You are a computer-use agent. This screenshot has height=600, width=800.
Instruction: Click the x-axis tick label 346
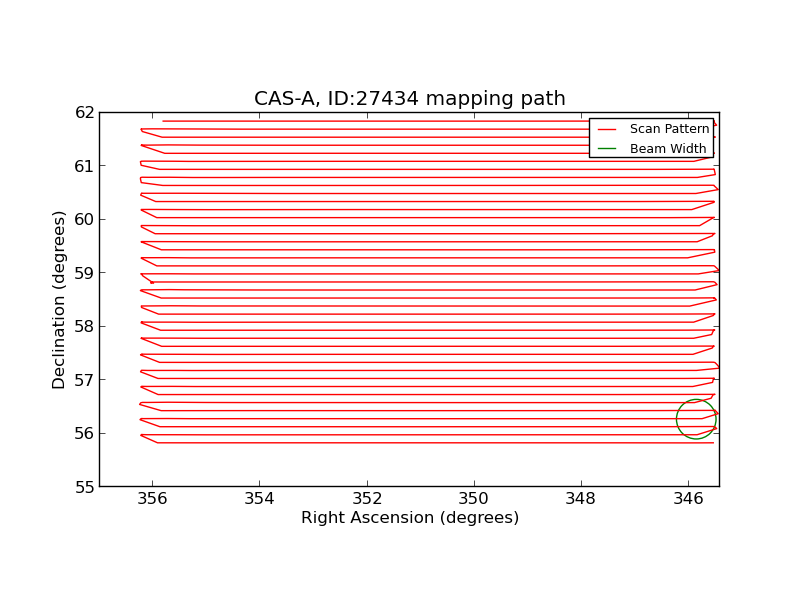tap(688, 498)
